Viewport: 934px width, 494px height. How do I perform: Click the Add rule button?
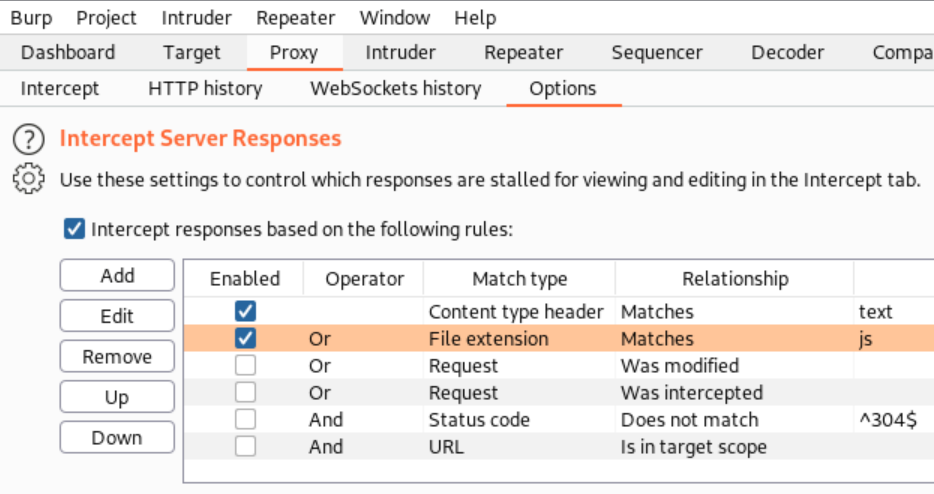click(117, 275)
